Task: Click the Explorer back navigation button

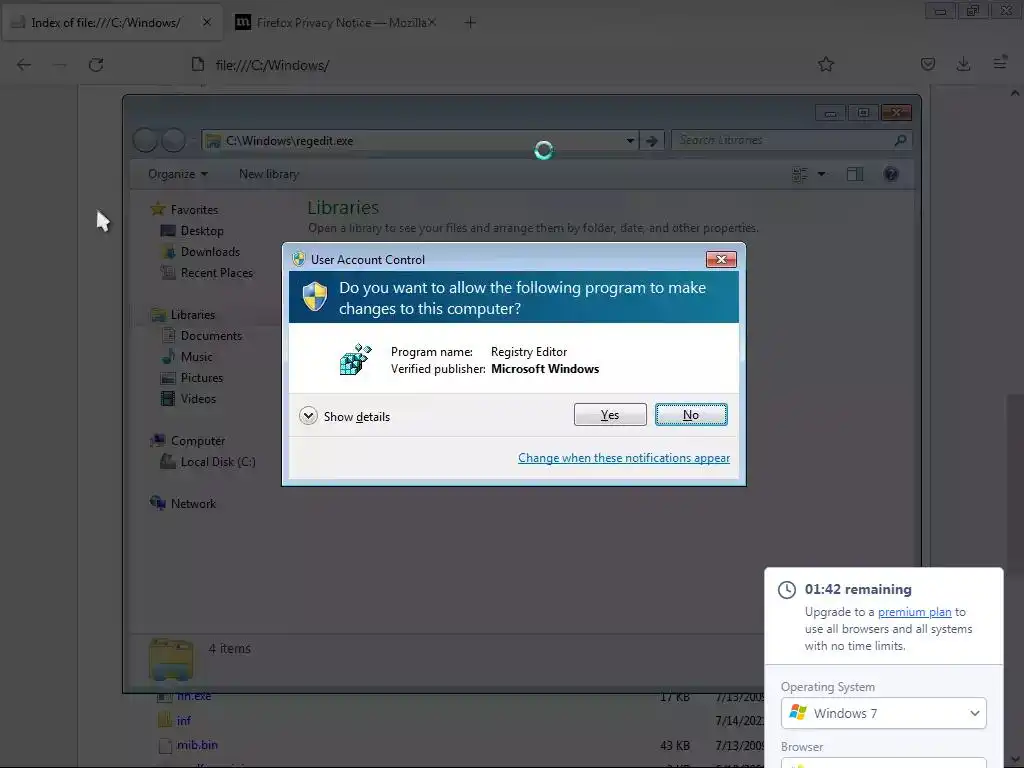Action: click(x=145, y=140)
